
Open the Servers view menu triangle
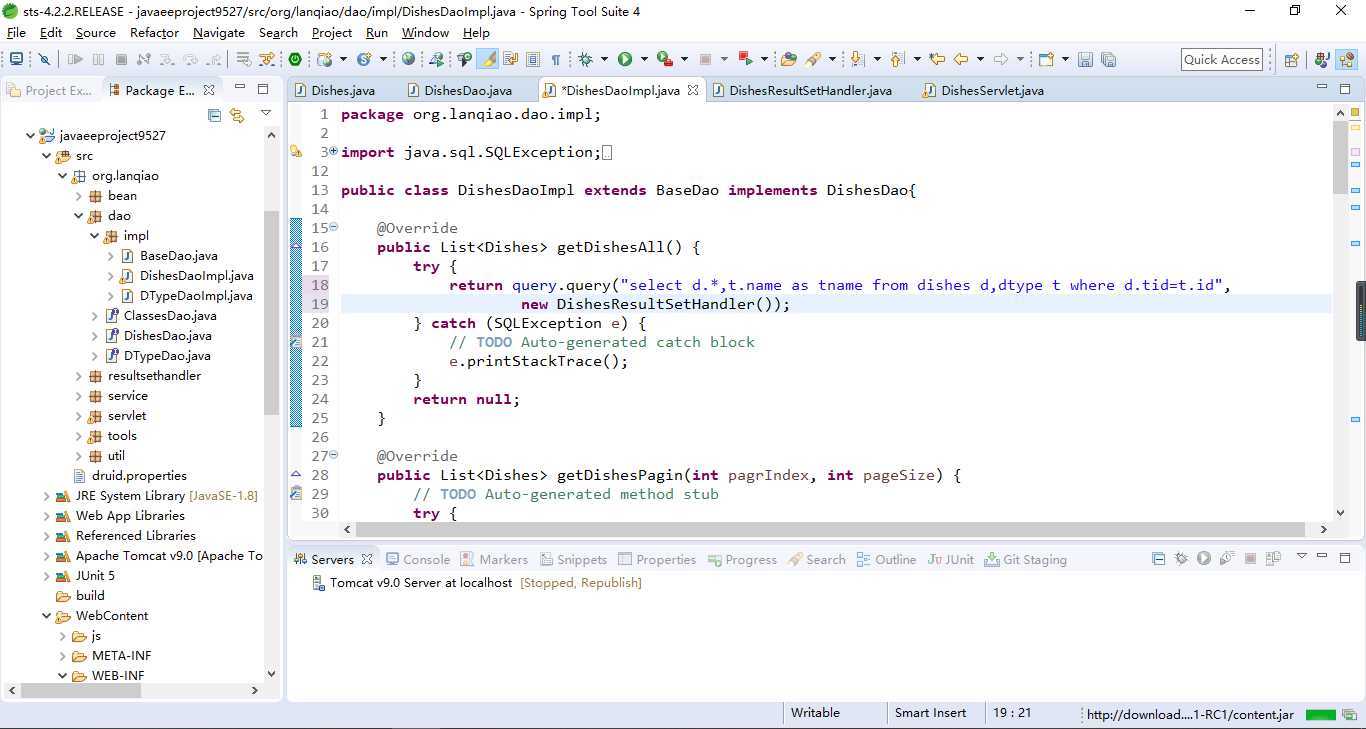1302,556
